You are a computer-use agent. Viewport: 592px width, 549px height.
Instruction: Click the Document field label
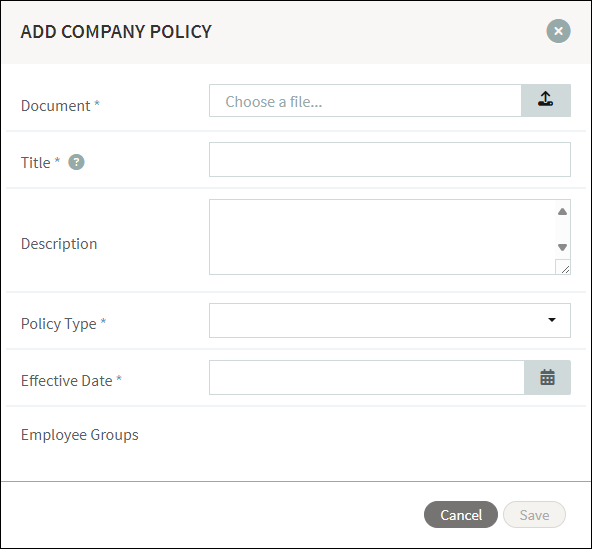coord(60,105)
